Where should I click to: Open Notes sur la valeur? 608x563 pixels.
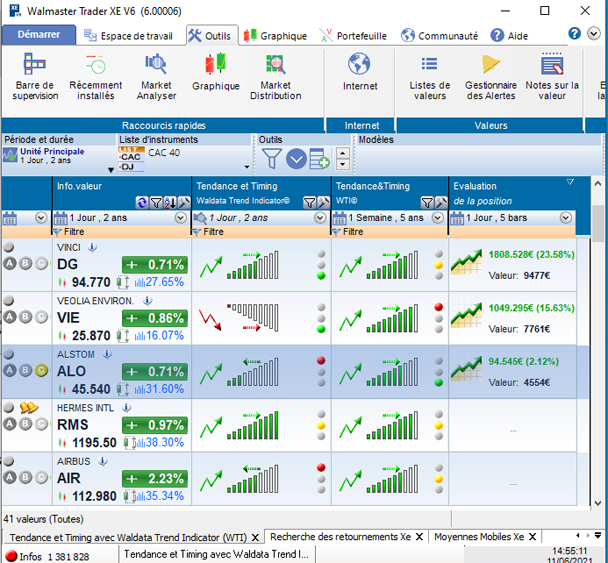point(552,76)
